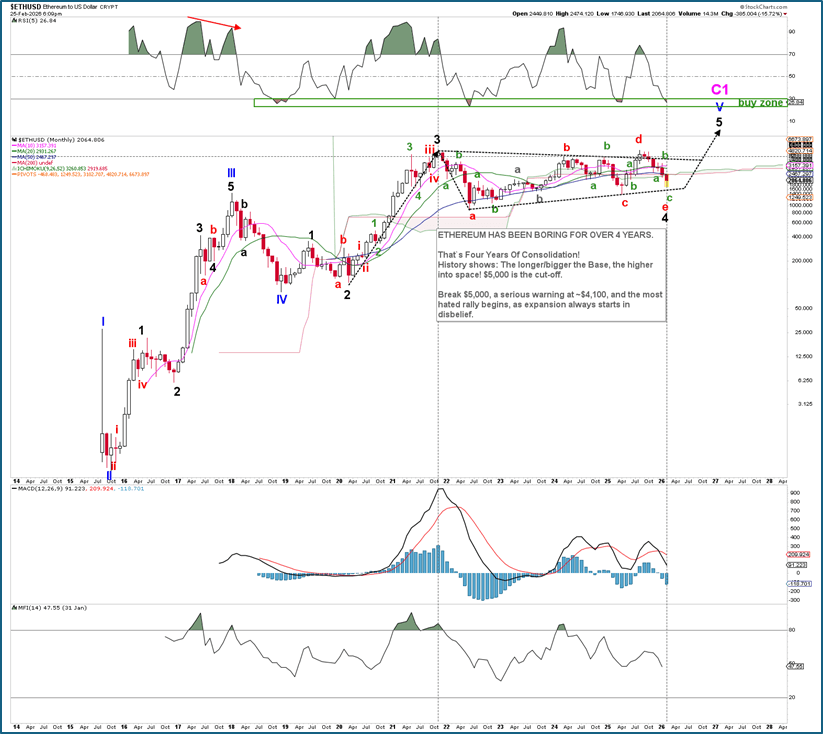823x734 pixels.
Task: Click the blue wave I label
Action: pos(103,321)
